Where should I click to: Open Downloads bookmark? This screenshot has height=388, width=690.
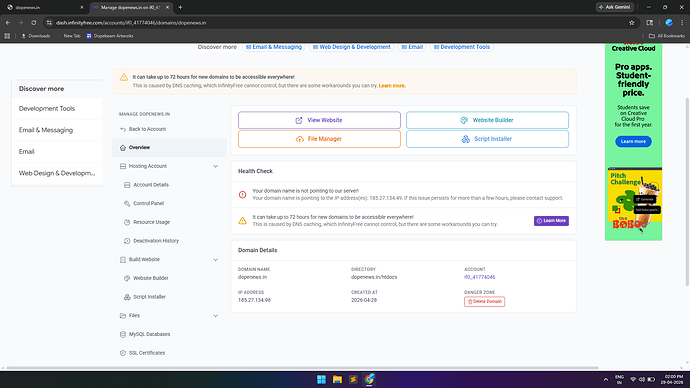(x=36, y=36)
